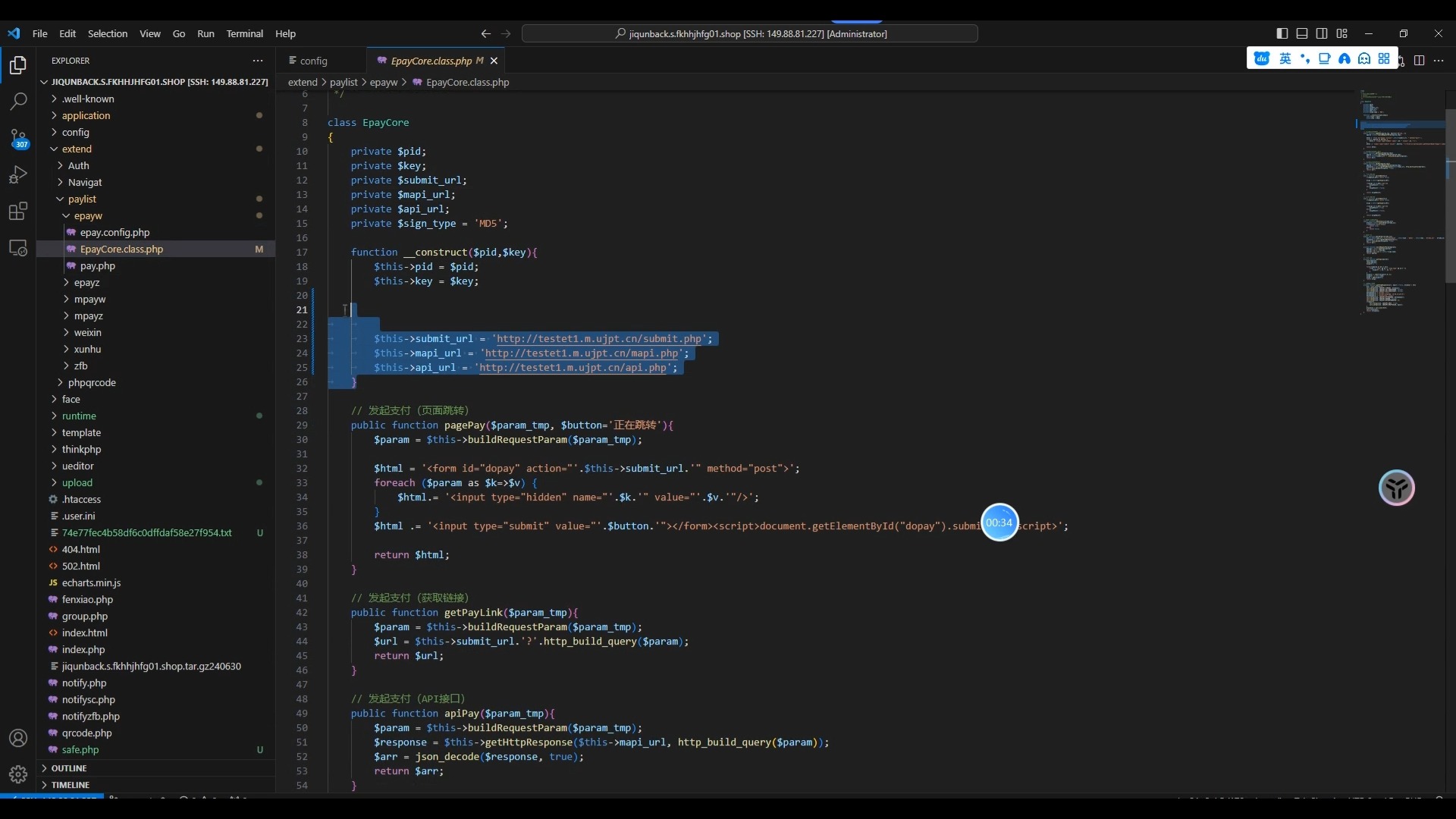The height and width of the screenshot is (819, 1456).
Task: Go forward with the navigation arrow
Action: [507, 33]
